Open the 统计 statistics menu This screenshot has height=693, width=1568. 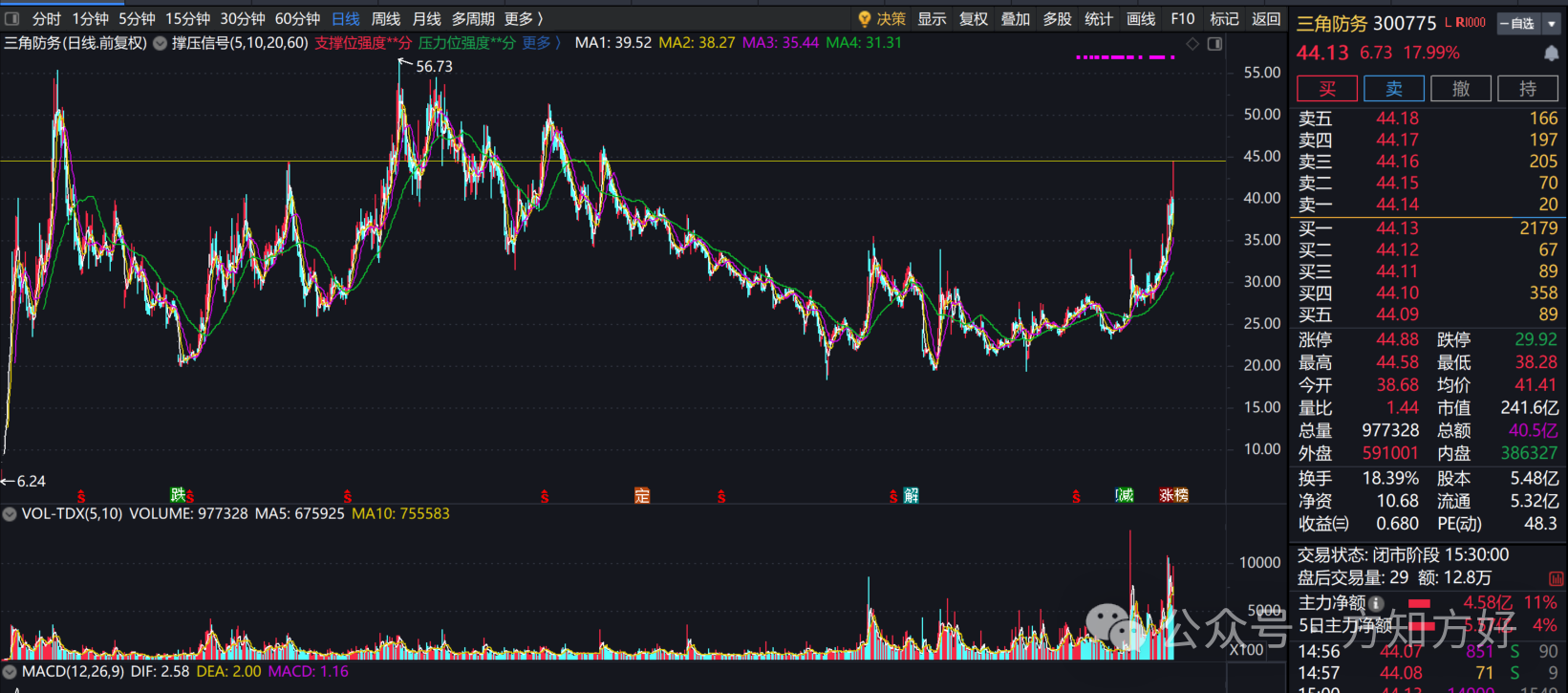click(1099, 18)
